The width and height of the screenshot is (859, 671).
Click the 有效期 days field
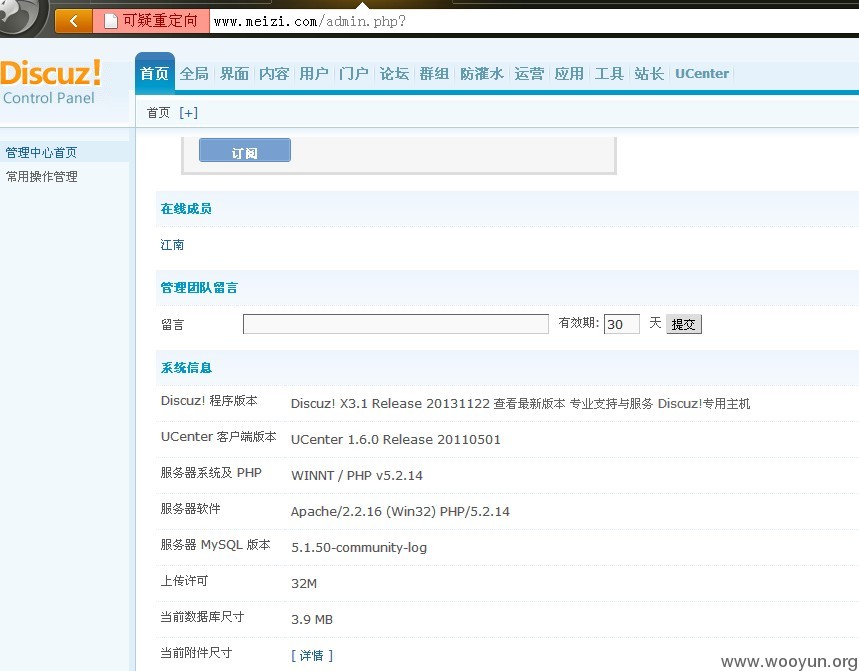[x=622, y=324]
